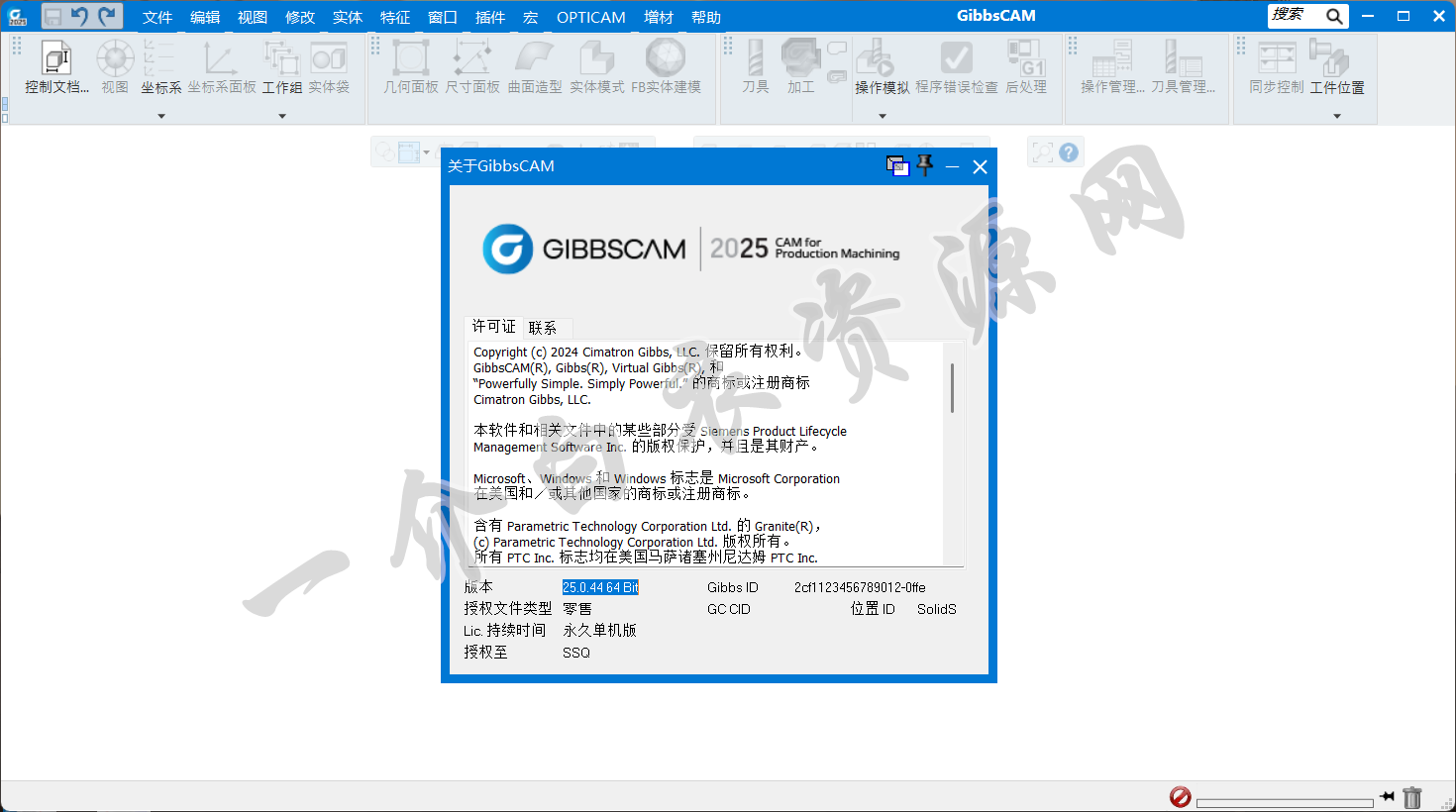Image resolution: width=1456 pixels, height=812 pixels.
Task: Click the Gibbs ID value 2cf1123456789012-0ffe
Action: coord(860,587)
